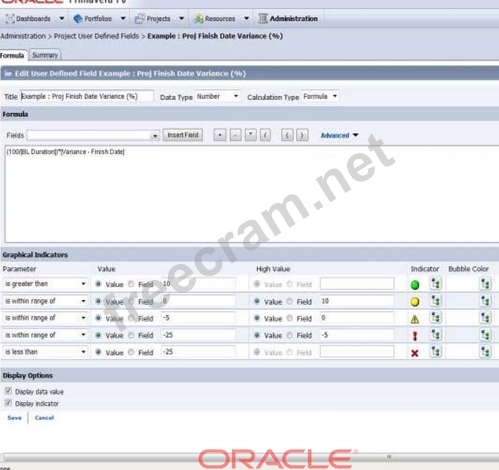Image resolution: width=499 pixels, height=470 pixels.
Task: Open the 'is greater than' parameter dropdown
Action: pyautogui.click(x=46, y=284)
